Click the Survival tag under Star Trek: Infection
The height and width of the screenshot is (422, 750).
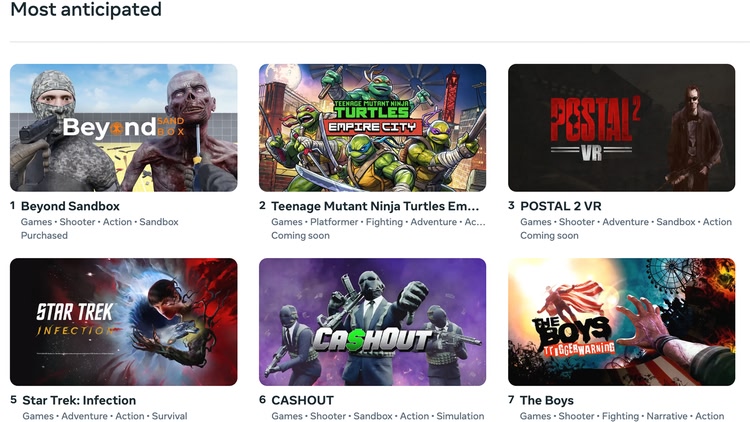coord(169,416)
